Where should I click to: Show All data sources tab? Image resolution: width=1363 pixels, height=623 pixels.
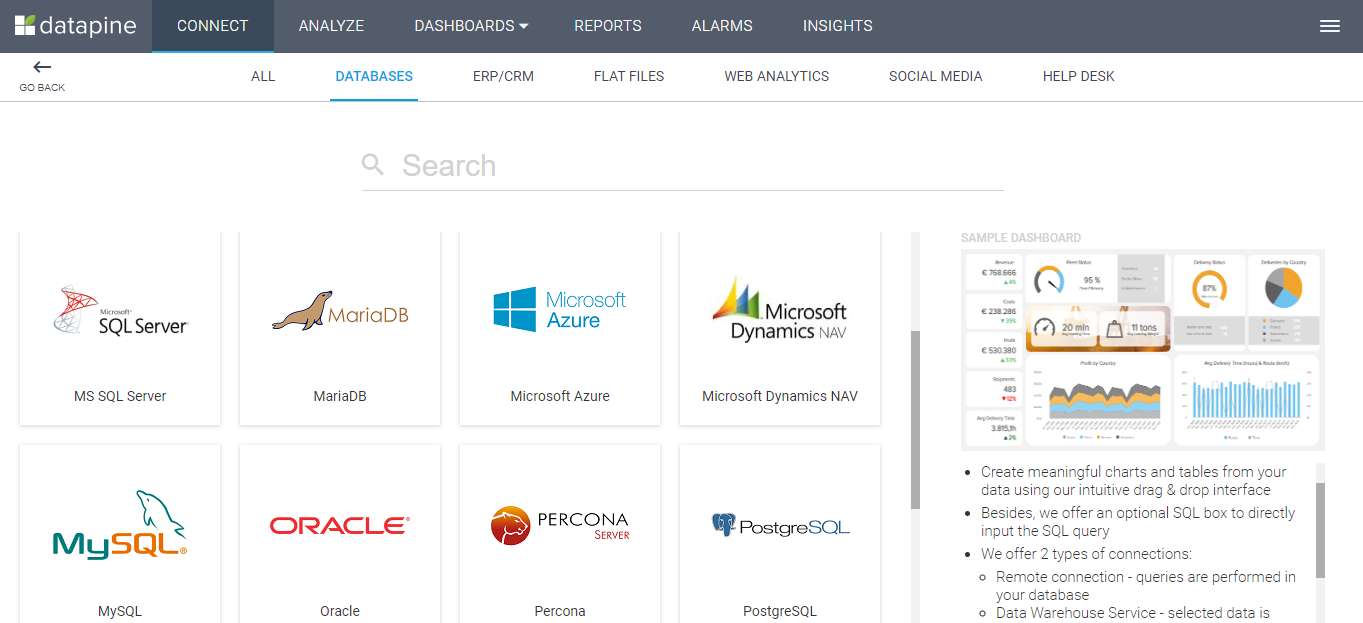(x=263, y=76)
